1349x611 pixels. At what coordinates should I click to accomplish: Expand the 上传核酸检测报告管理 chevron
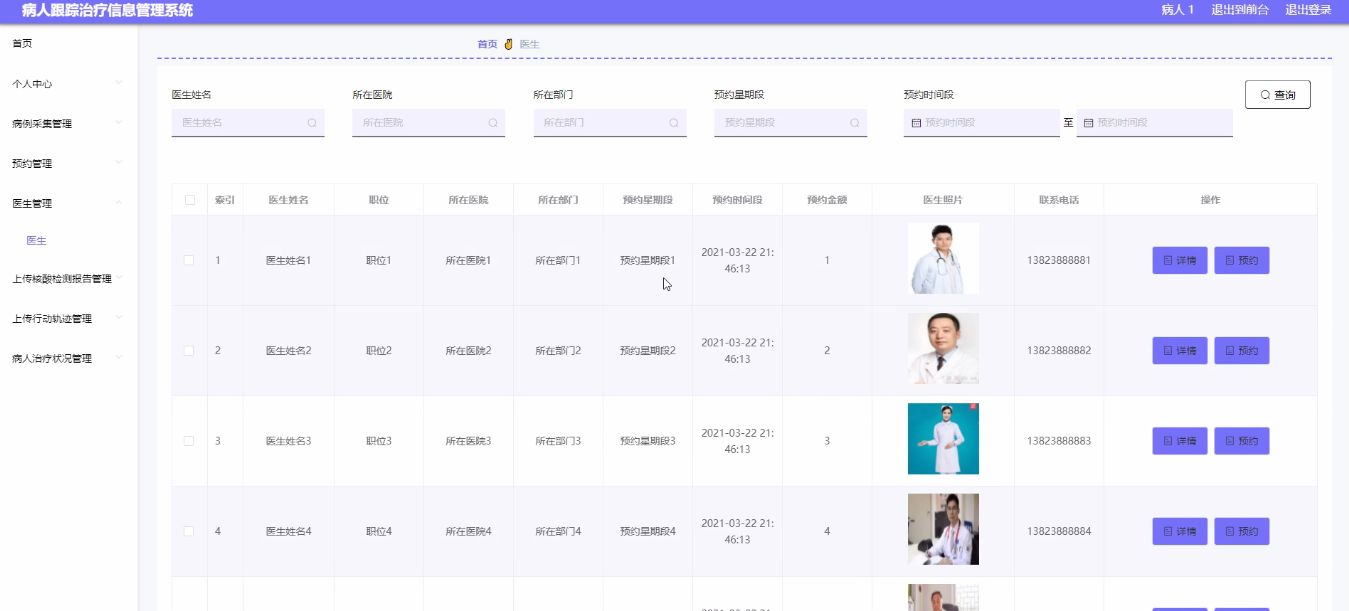pos(119,278)
